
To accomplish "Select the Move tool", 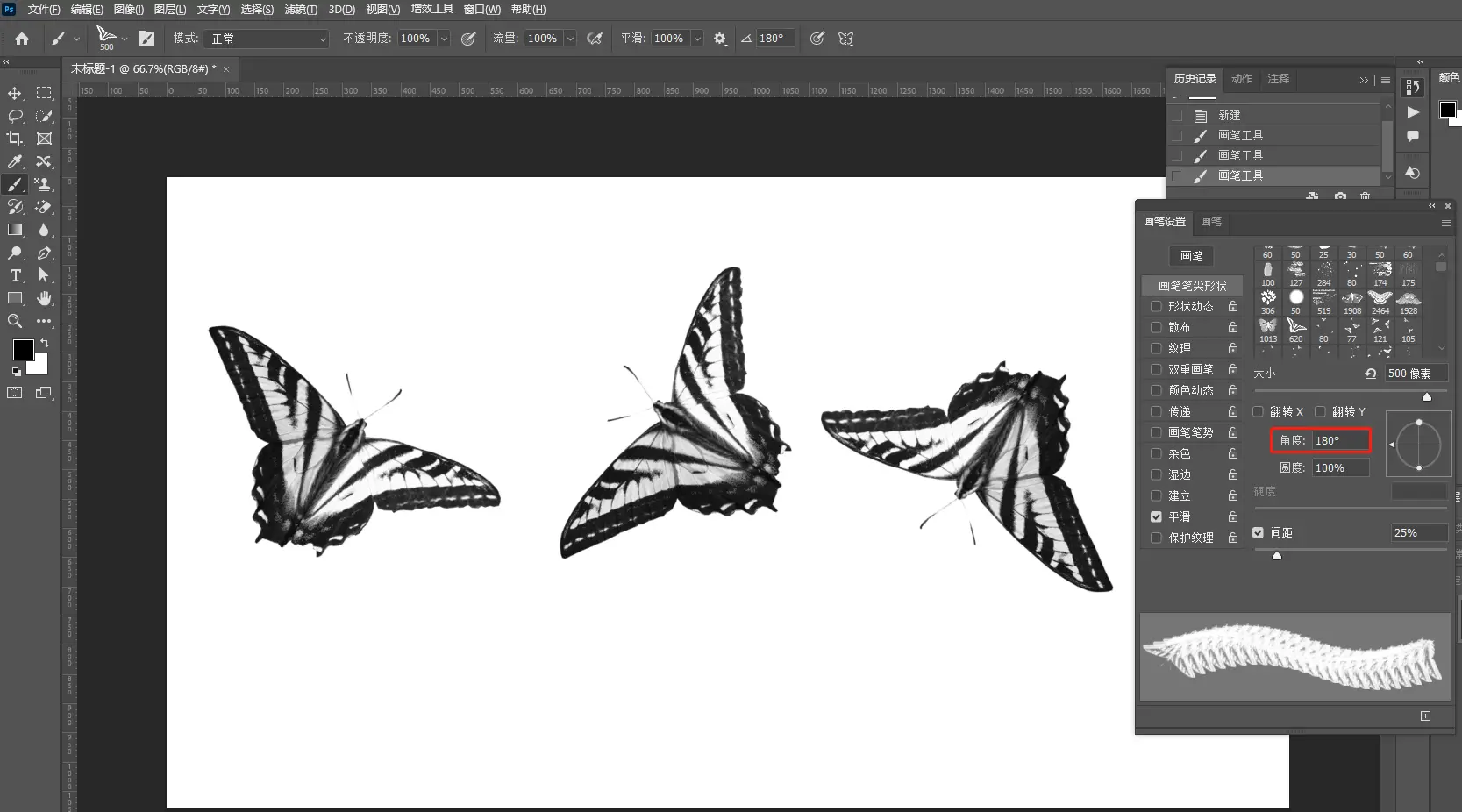I will pos(15,93).
